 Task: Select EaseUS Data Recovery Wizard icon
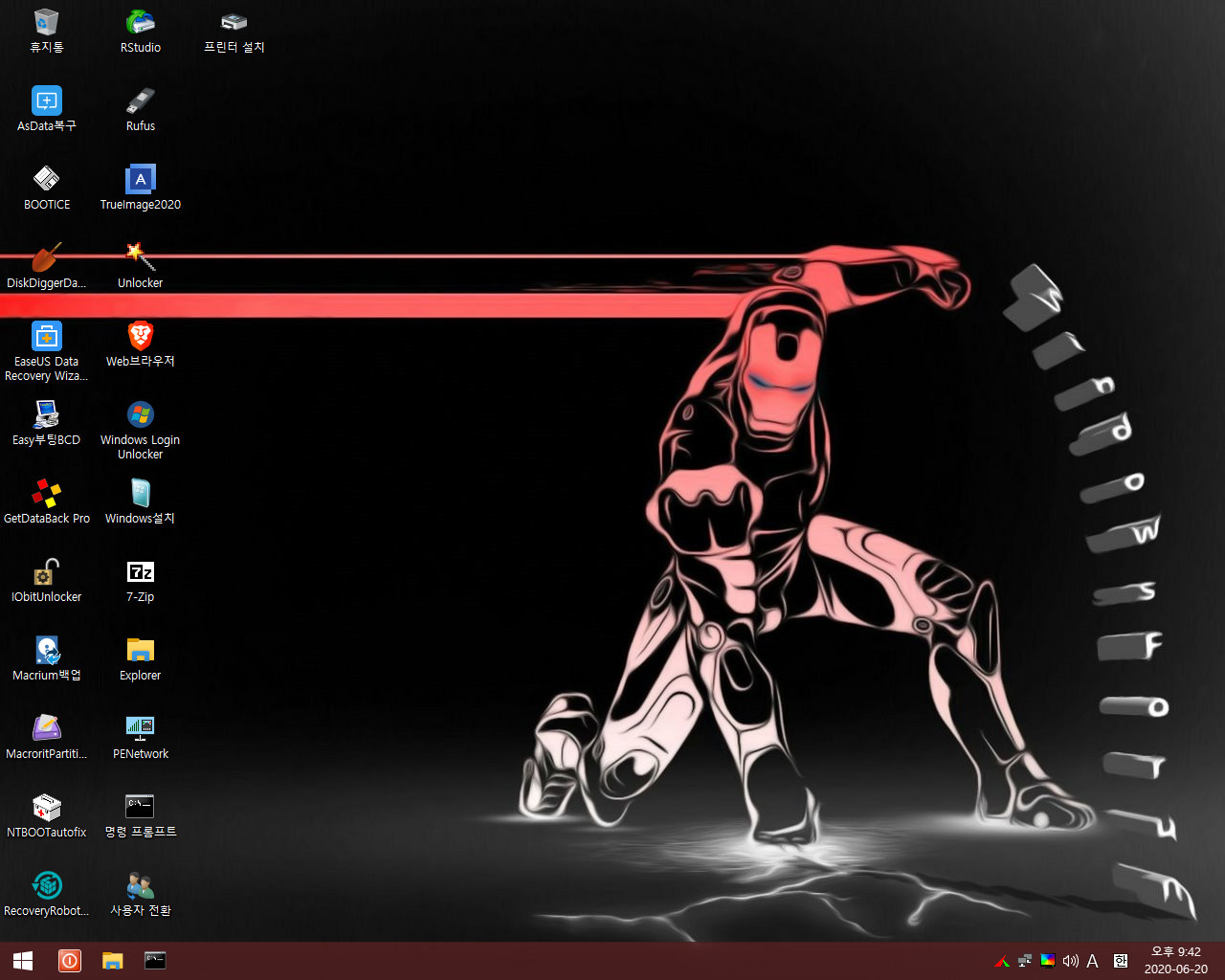[46, 351]
